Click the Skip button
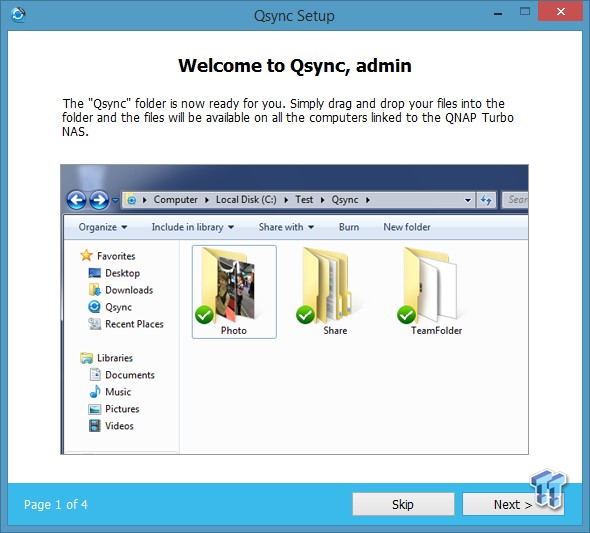590x533 pixels. pos(403,504)
